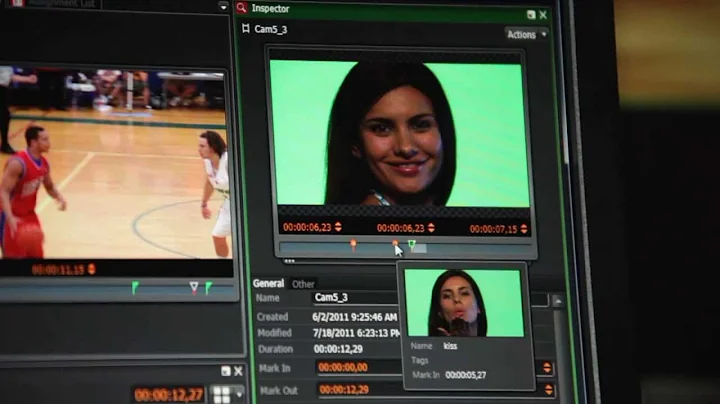720x404 pixels.
Task: Select the Modified date 7/18/2011 value
Action: [356, 333]
